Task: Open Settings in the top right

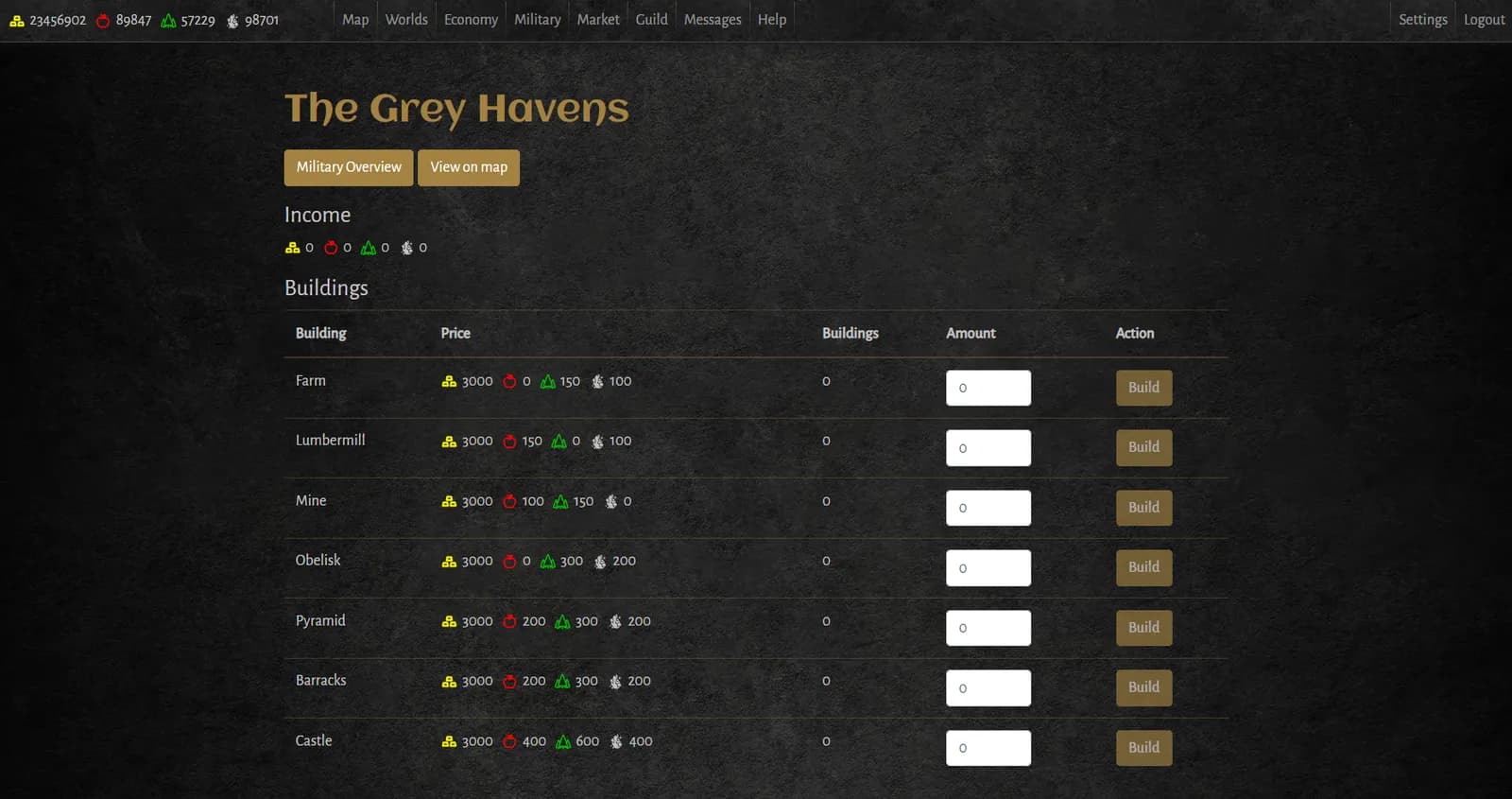Action: coord(1422,20)
